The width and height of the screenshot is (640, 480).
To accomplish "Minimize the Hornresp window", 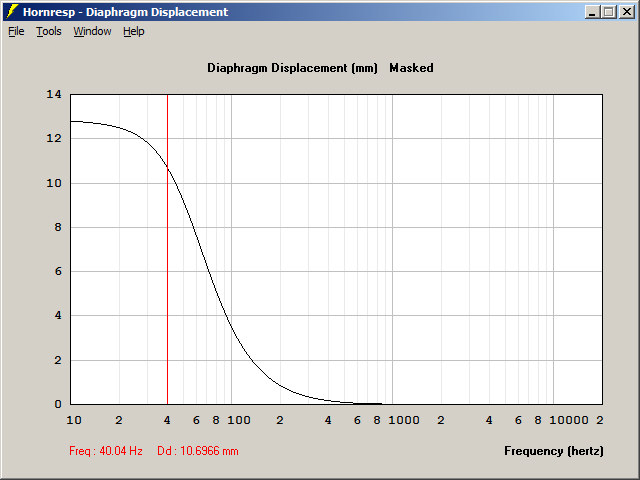I will point(593,12).
